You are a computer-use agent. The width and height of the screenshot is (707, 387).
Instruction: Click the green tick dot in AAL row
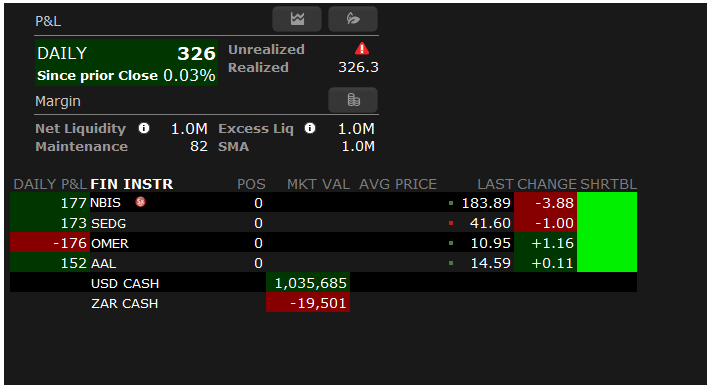pos(451,263)
